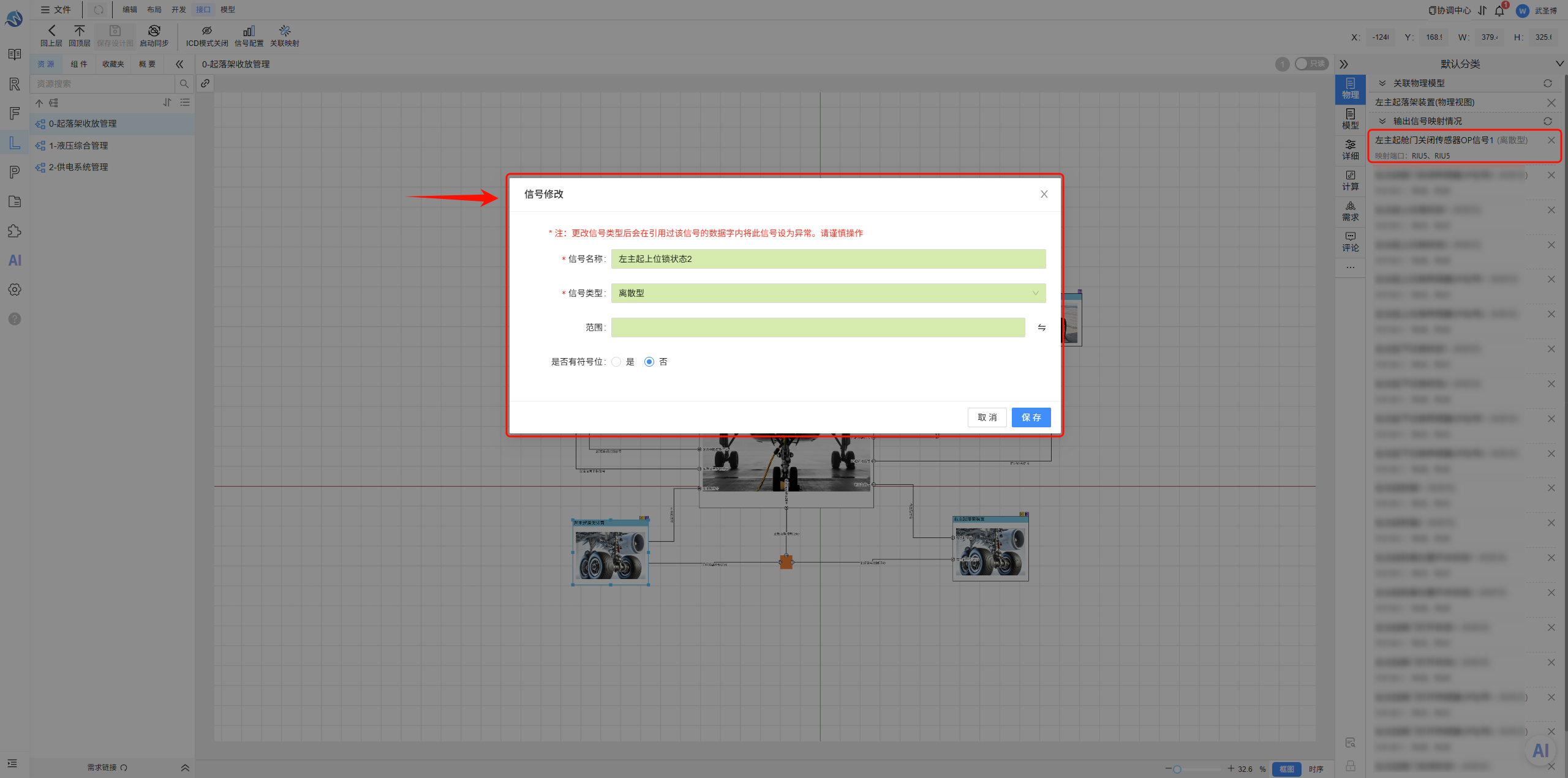Screen dimensions: 1568x778
Task: Toggle ICD模式关闭 icon
Action: pos(207,31)
